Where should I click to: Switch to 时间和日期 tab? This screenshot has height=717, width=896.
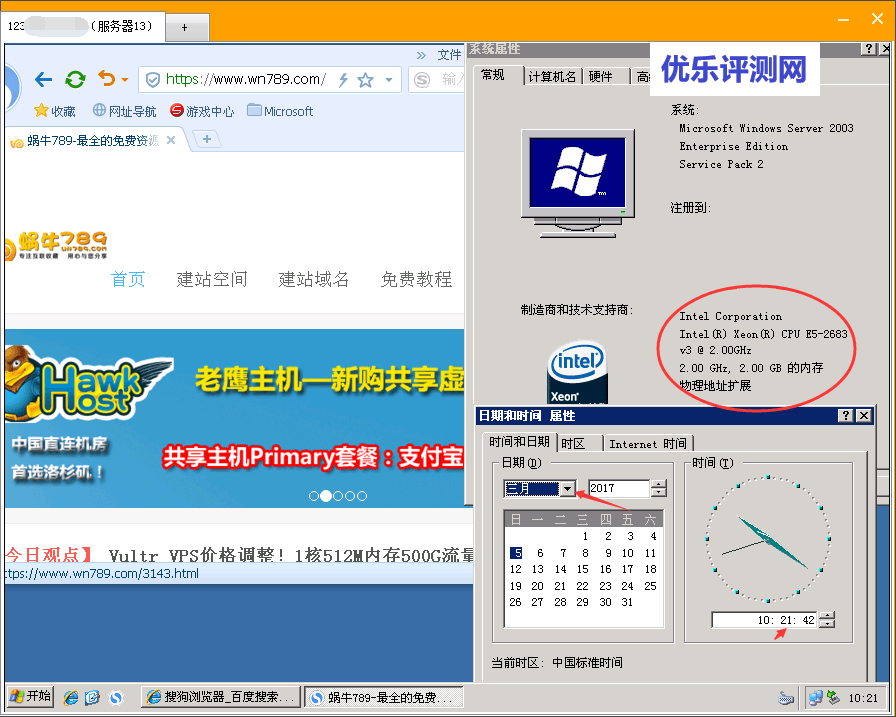coord(519,441)
